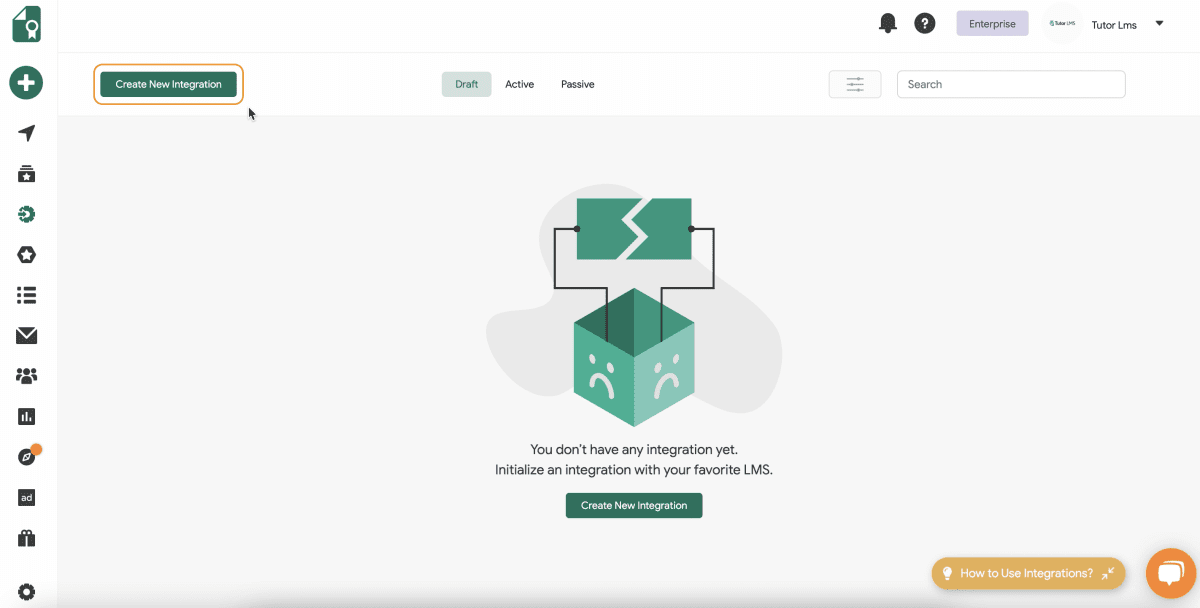This screenshot has height=608, width=1200.
Task: Click the gift box icon in sidebar
Action: pyautogui.click(x=26, y=538)
